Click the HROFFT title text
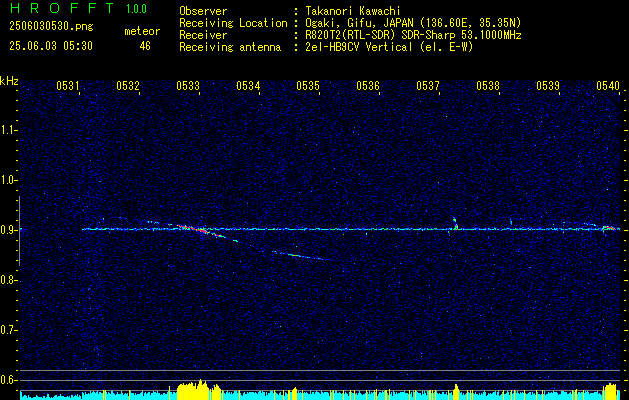This screenshot has width=629, height=400. point(61,8)
